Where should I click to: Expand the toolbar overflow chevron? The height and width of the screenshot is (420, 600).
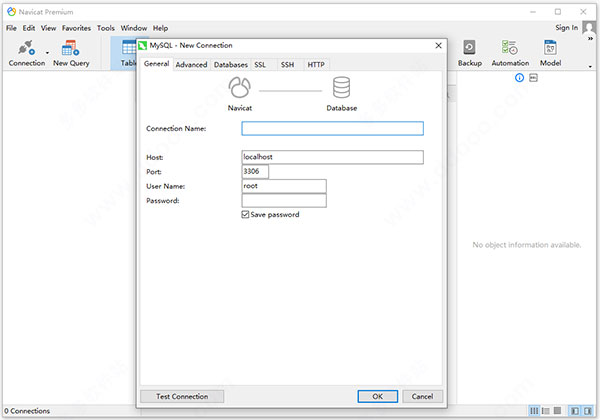coord(590,39)
